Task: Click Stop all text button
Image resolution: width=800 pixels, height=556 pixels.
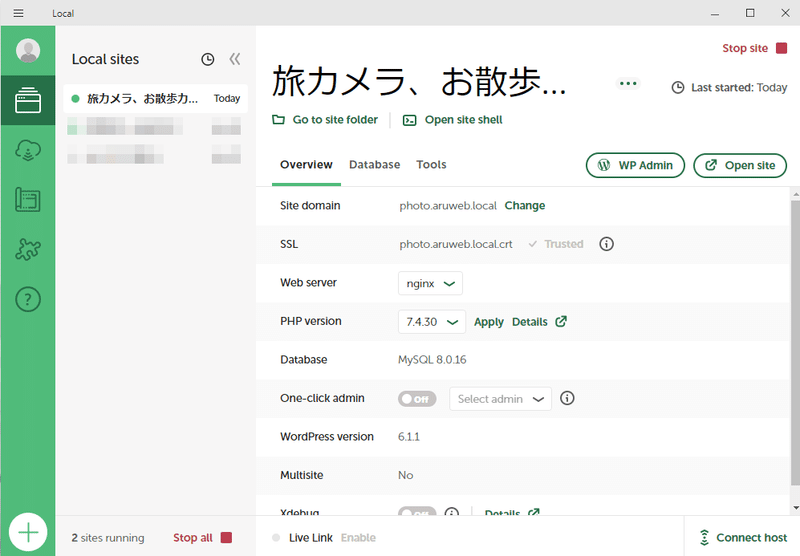Action: [x=193, y=537]
